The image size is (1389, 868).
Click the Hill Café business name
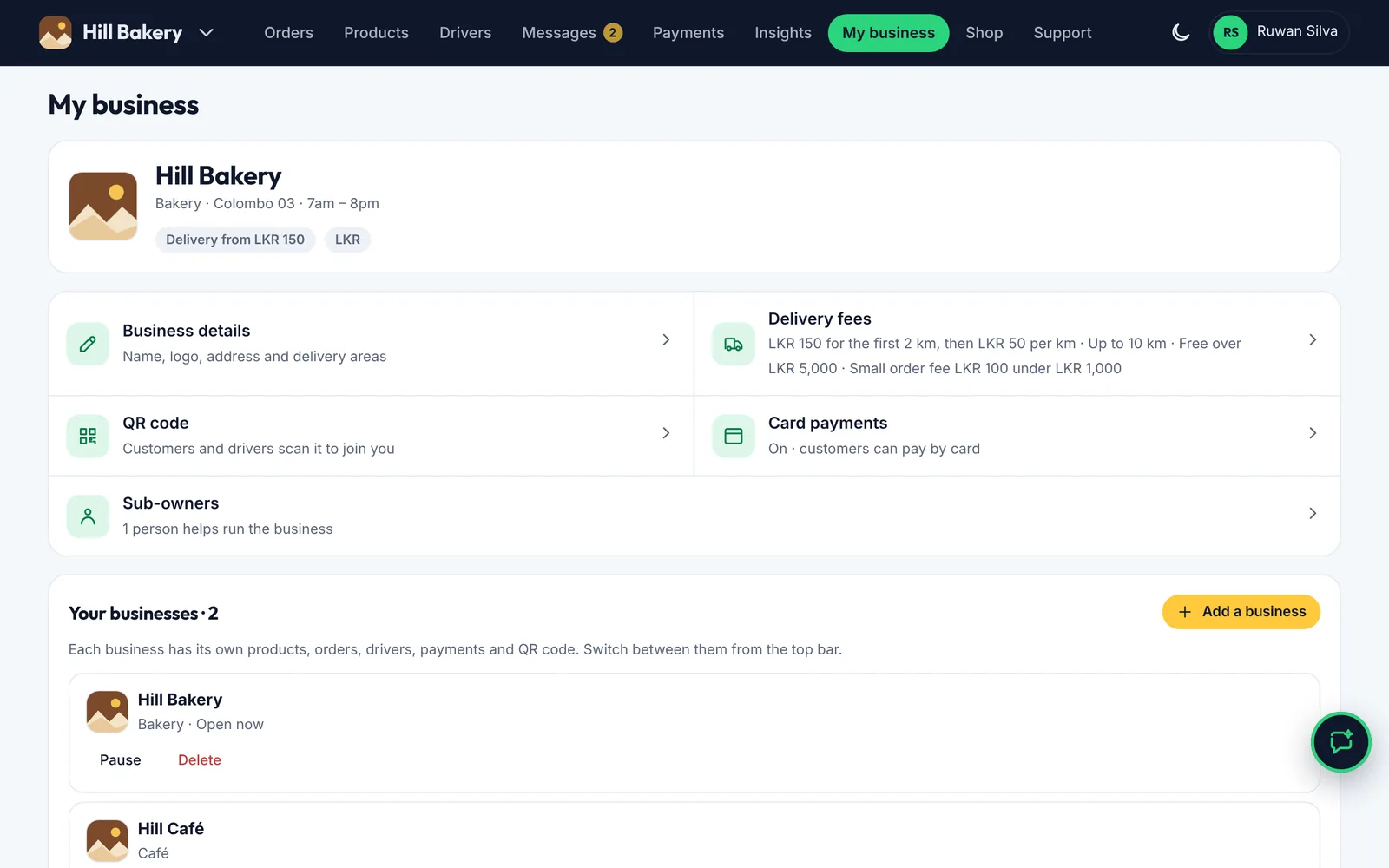(x=171, y=829)
